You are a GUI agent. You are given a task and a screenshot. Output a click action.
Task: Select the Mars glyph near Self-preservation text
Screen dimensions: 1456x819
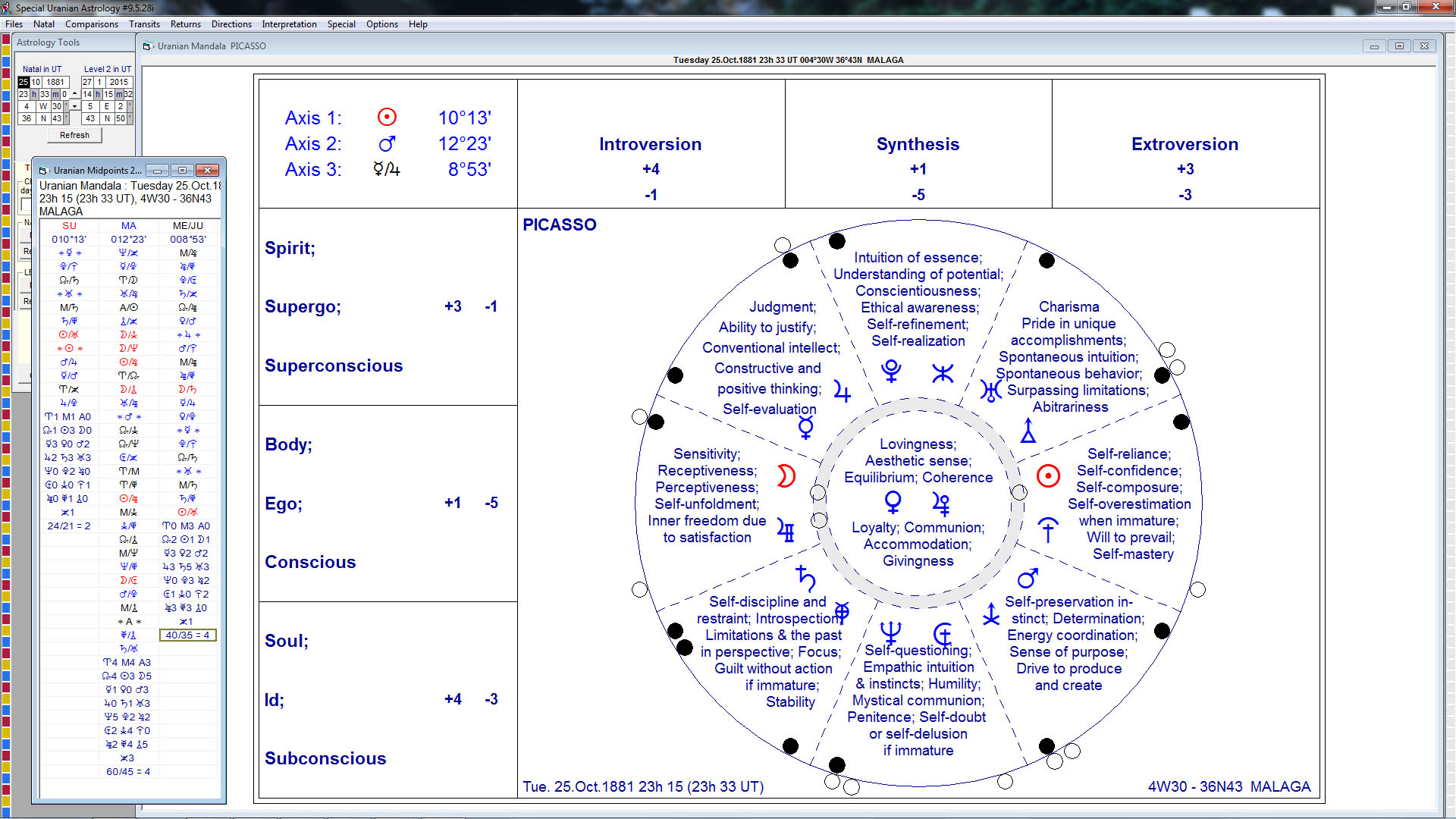1028,579
